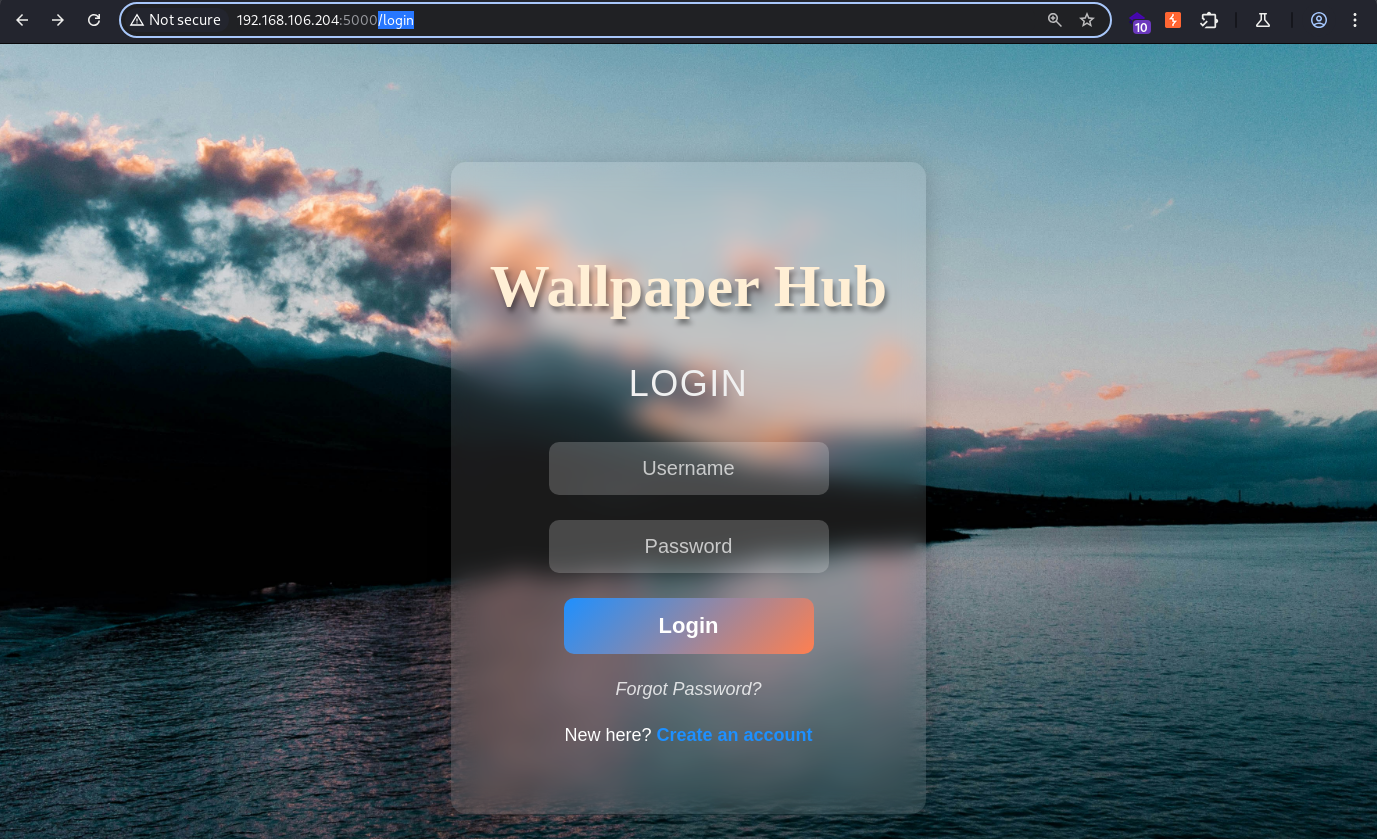The height and width of the screenshot is (839, 1377).
Task: Open the browser profile avatar
Action: click(x=1319, y=20)
